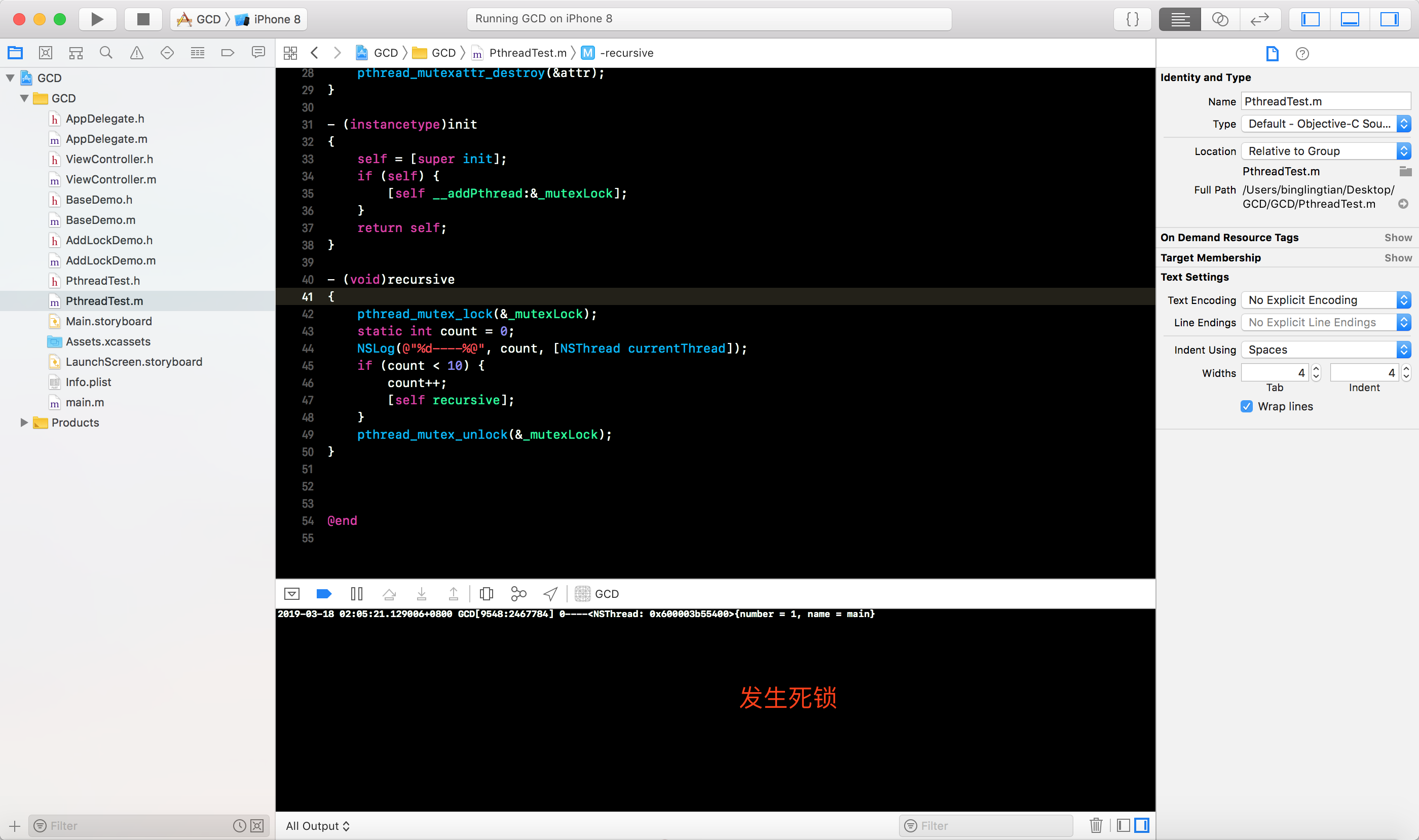Toggle the Debug area visibility

click(x=1350, y=19)
